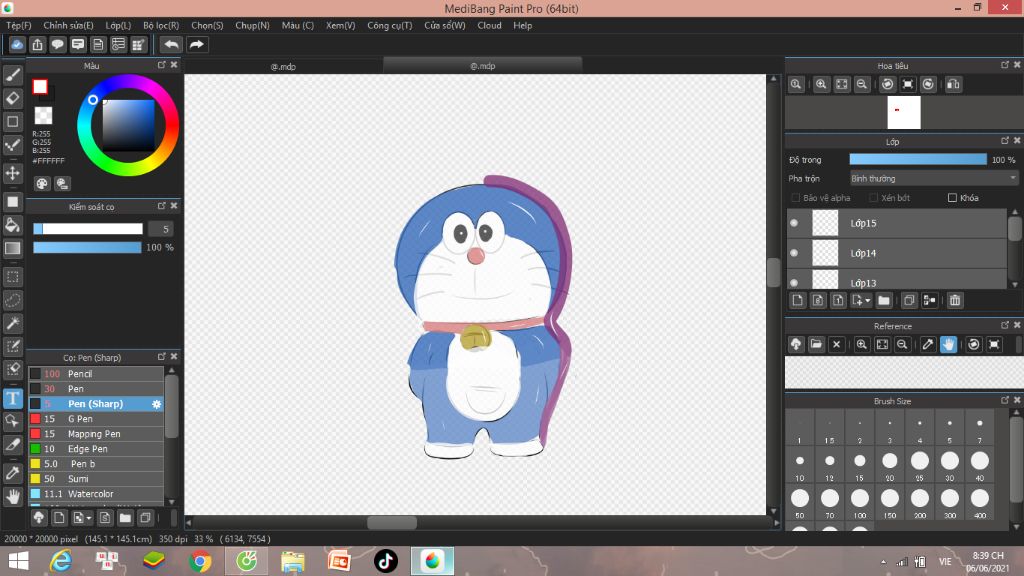Select the Bucket fill tool
Image resolution: width=1024 pixels, height=576 pixels.
12,225
